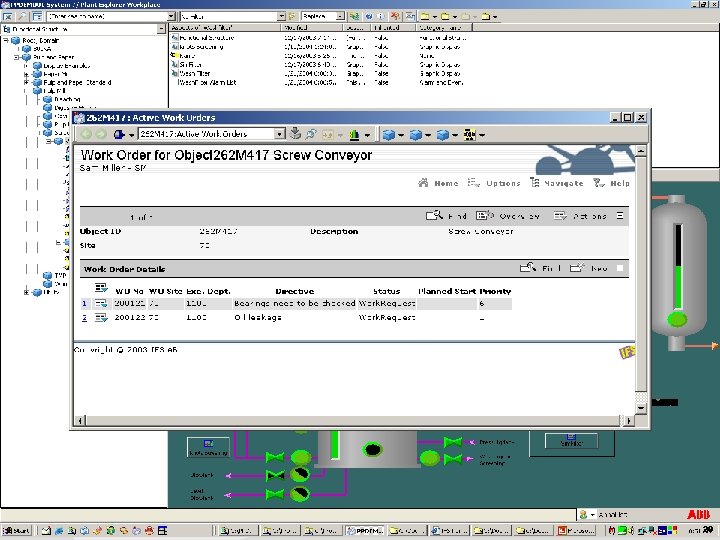The height and width of the screenshot is (540, 720).
Task: Click the magnifier search icon beside download icon
Action: pyautogui.click(x=311, y=134)
